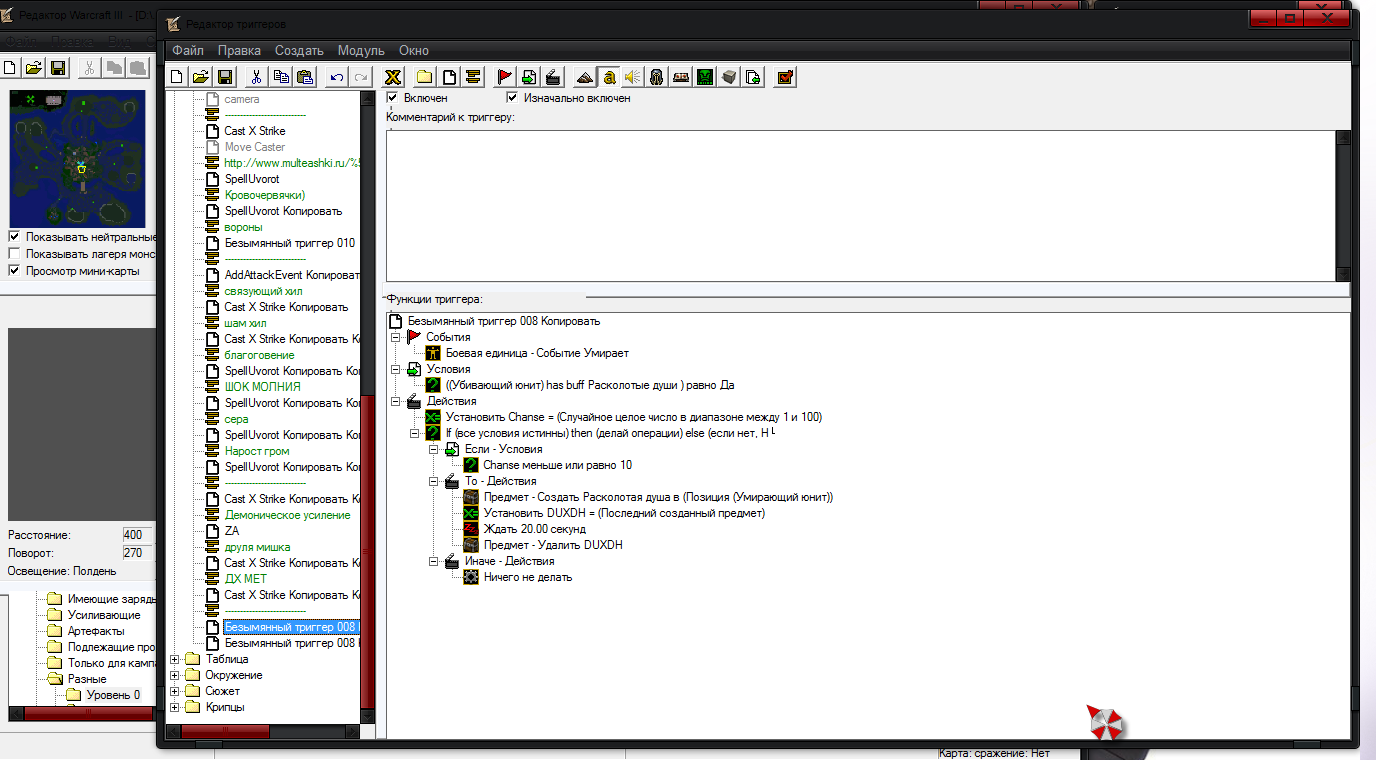Toggle the "Включен" checkbox
This screenshot has height=760, width=1376.
point(393,98)
